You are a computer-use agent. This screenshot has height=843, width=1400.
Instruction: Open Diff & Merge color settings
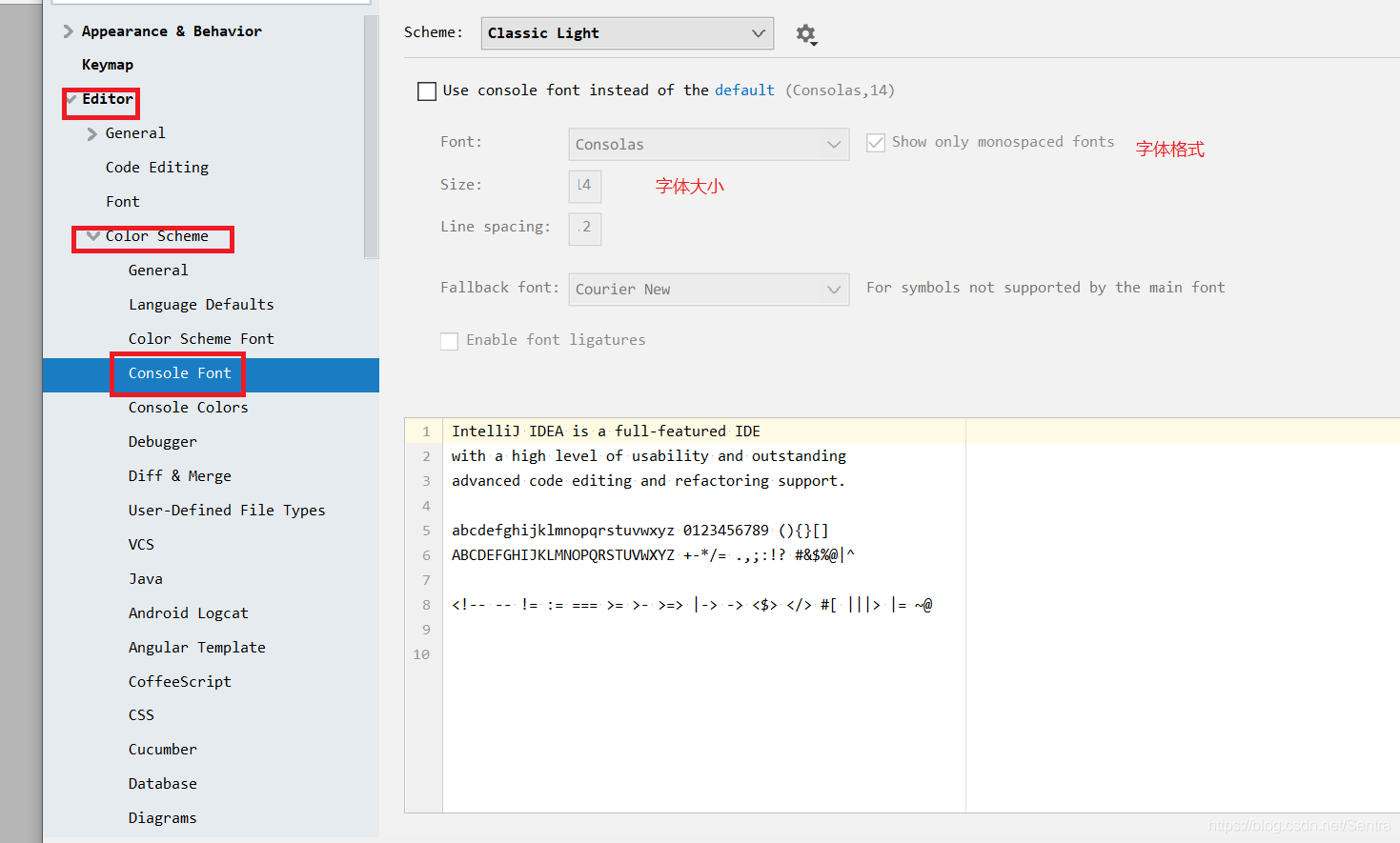[180, 476]
